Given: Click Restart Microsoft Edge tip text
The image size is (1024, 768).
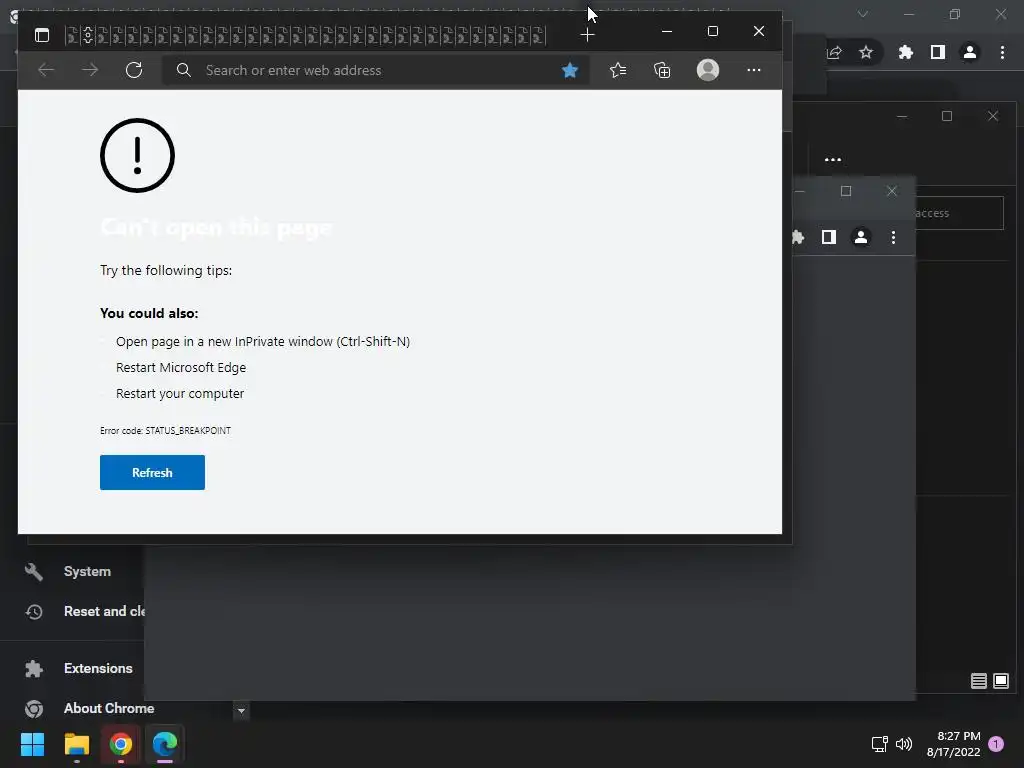Looking at the screenshot, I should pos(181,368).
